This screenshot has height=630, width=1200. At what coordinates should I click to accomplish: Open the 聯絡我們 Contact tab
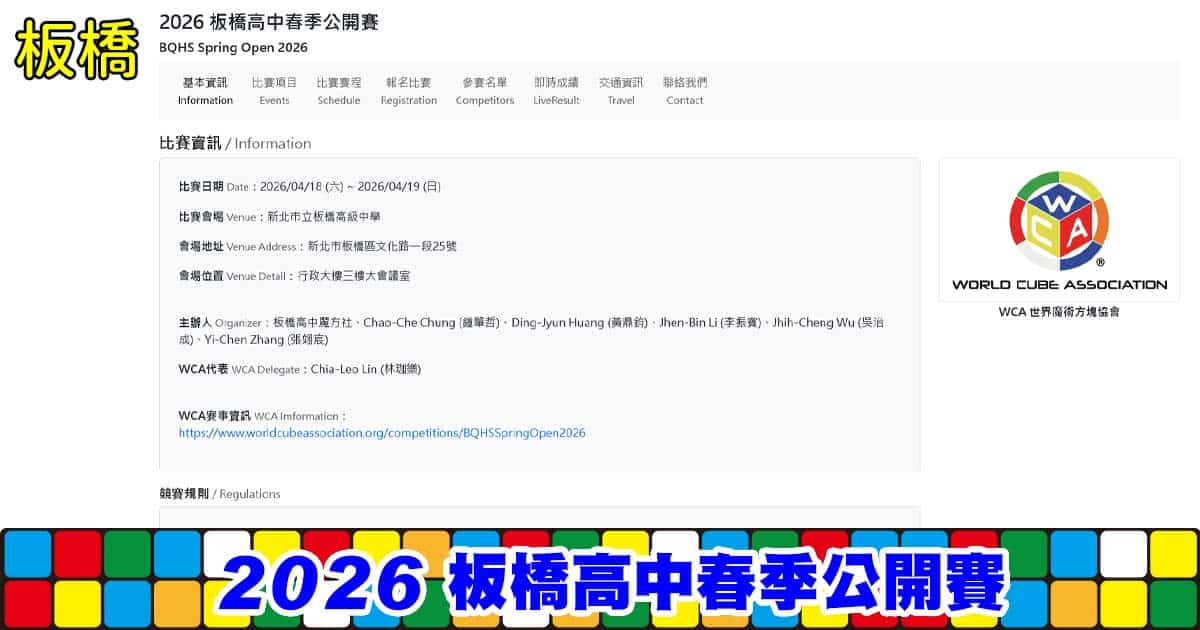(x=685, y=91)
